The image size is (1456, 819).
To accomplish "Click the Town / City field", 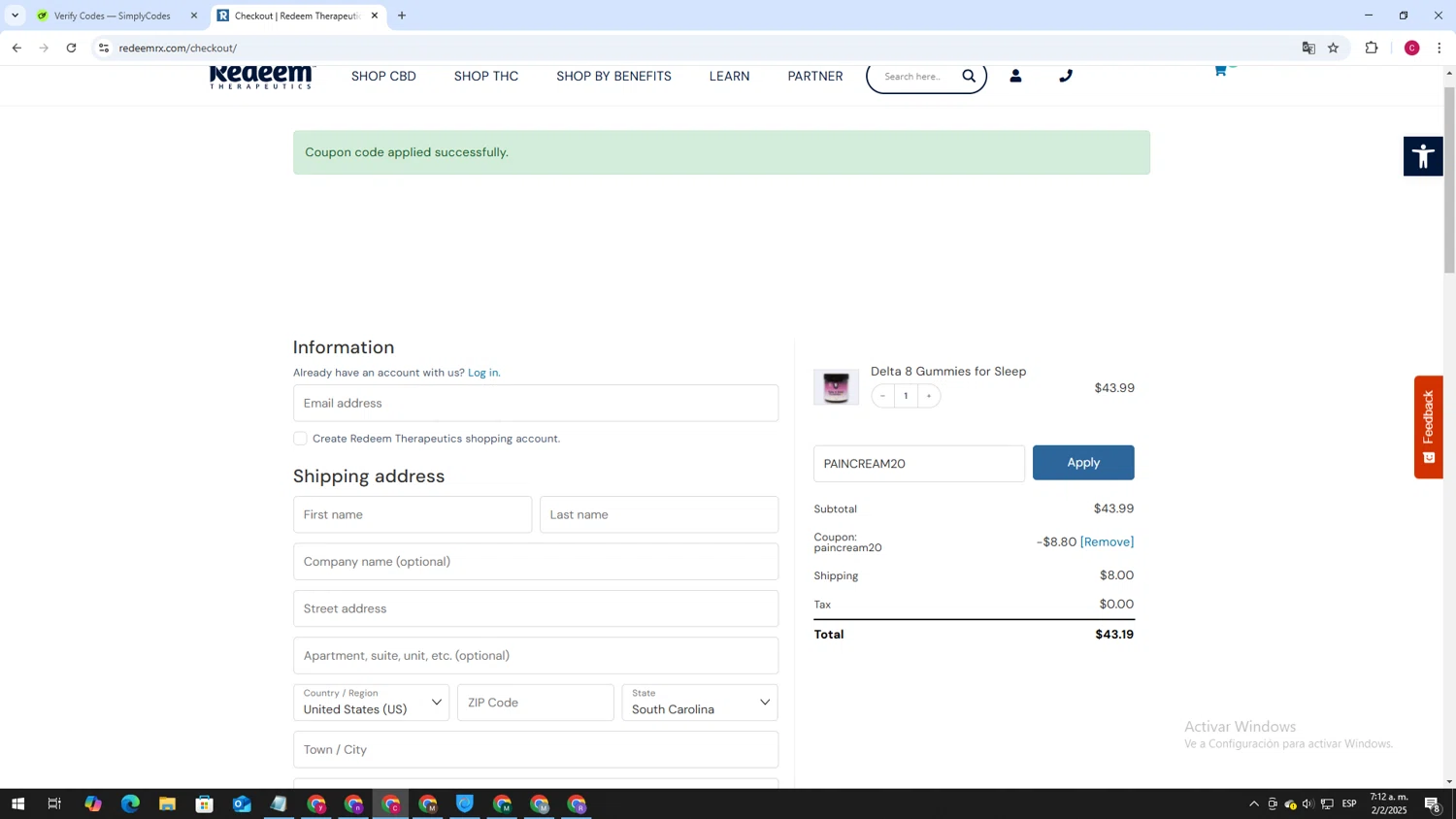I will [x=536, y=750].
